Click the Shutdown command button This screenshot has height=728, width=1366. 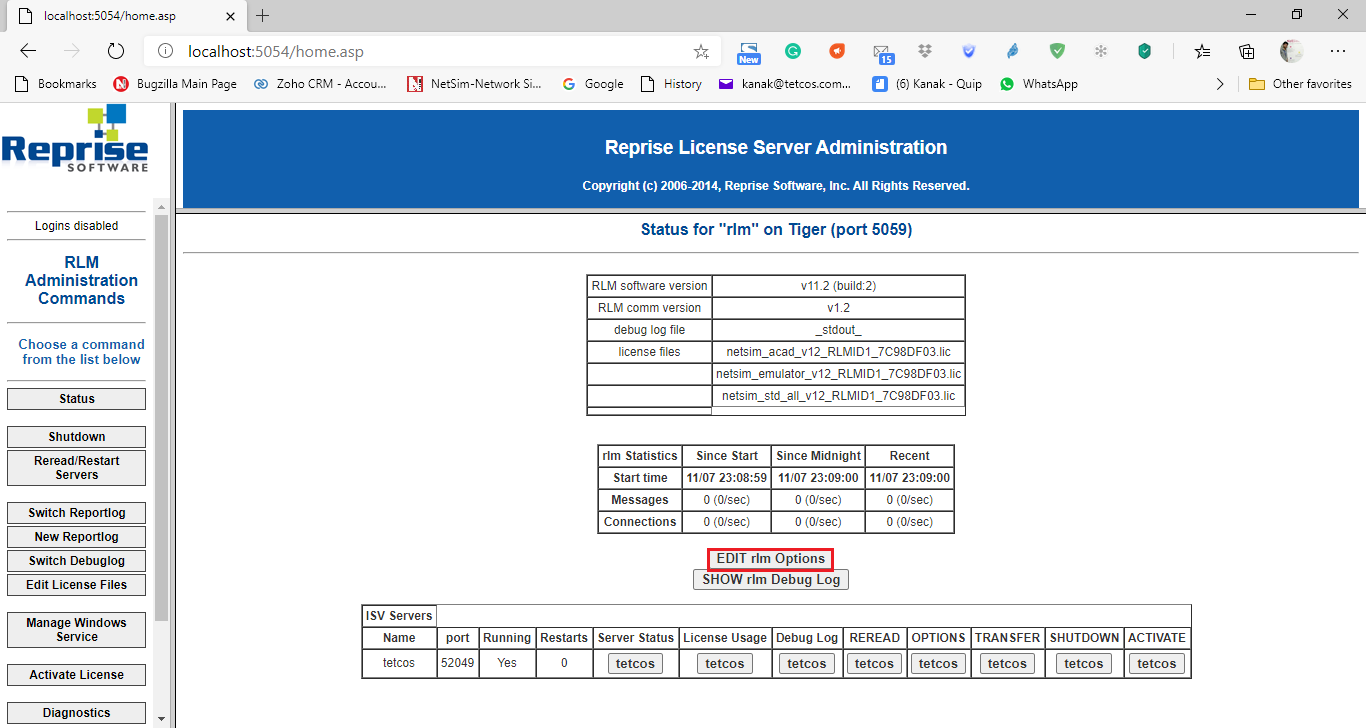tap(76, 437)
